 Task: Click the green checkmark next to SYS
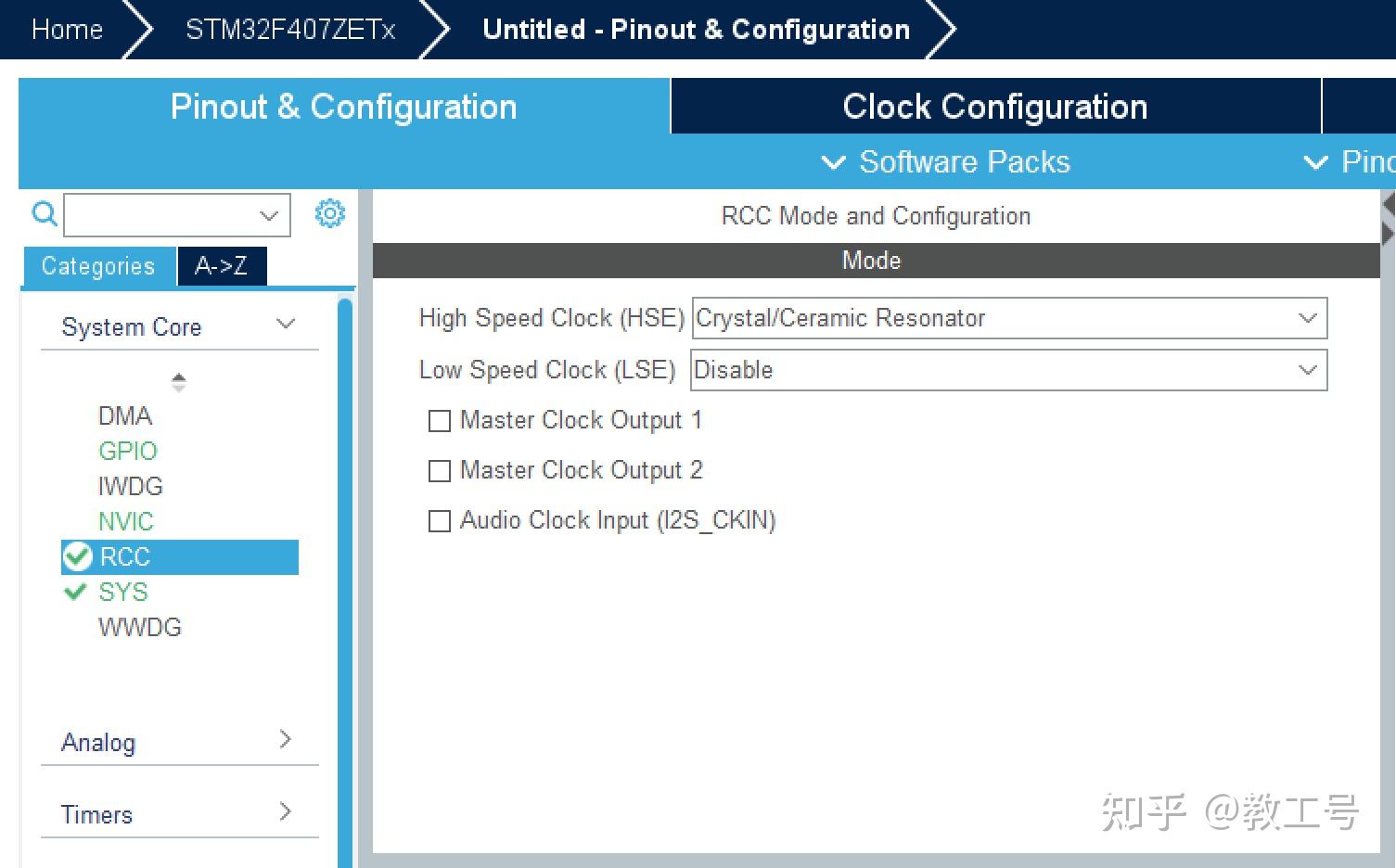tap(75, 592)
